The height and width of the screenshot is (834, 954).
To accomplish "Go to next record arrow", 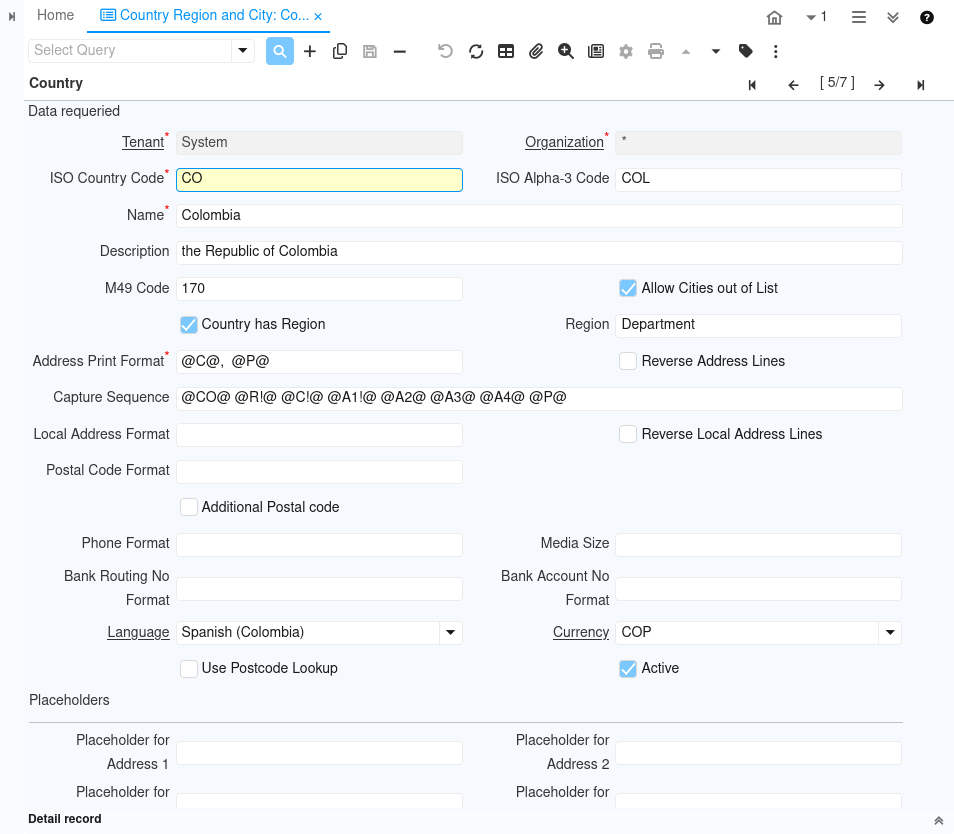I will [x=879, y=85].
